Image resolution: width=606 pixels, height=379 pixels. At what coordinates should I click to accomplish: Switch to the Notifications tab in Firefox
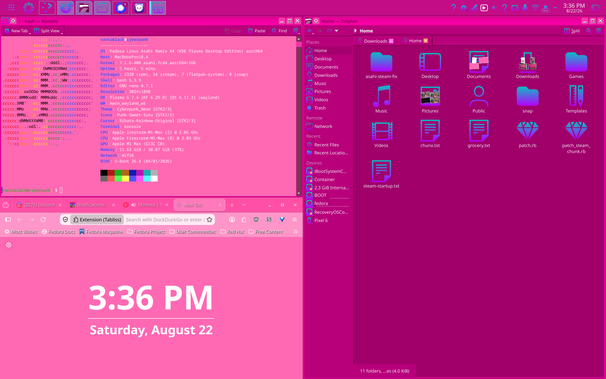92,205
